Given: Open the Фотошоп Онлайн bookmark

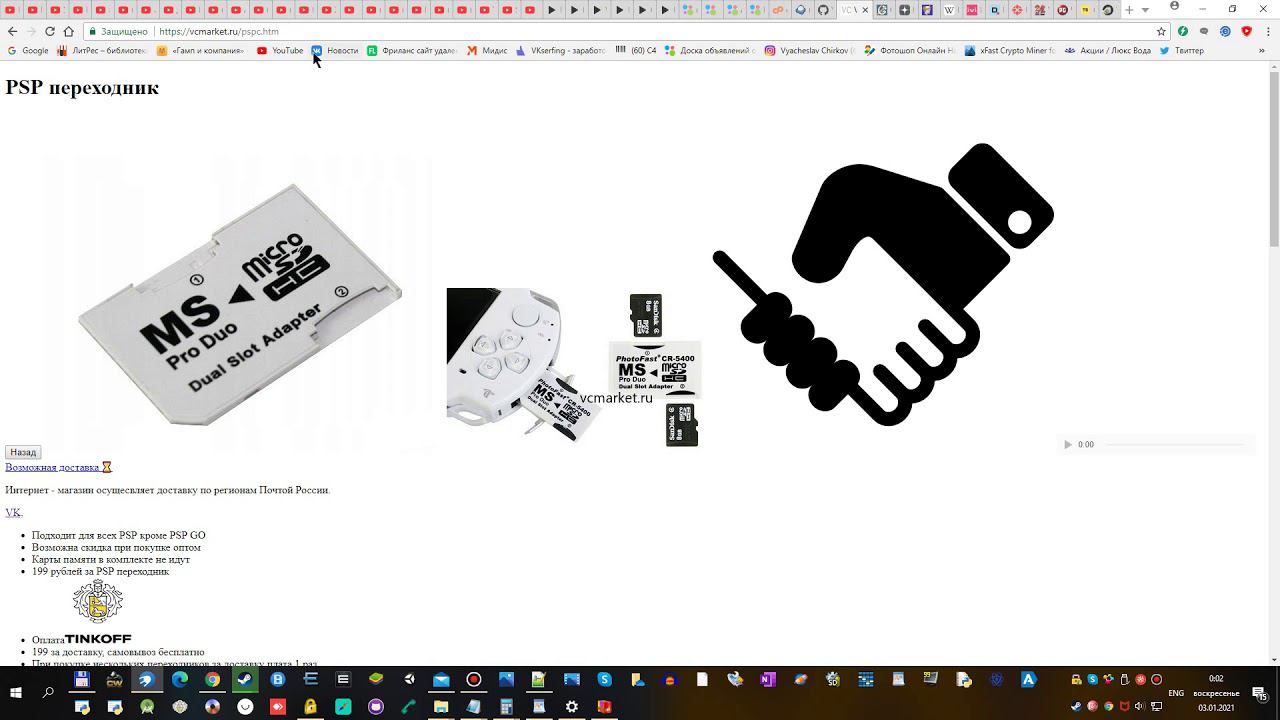Looking at the screenshot, I should click(x=910, y=50).
